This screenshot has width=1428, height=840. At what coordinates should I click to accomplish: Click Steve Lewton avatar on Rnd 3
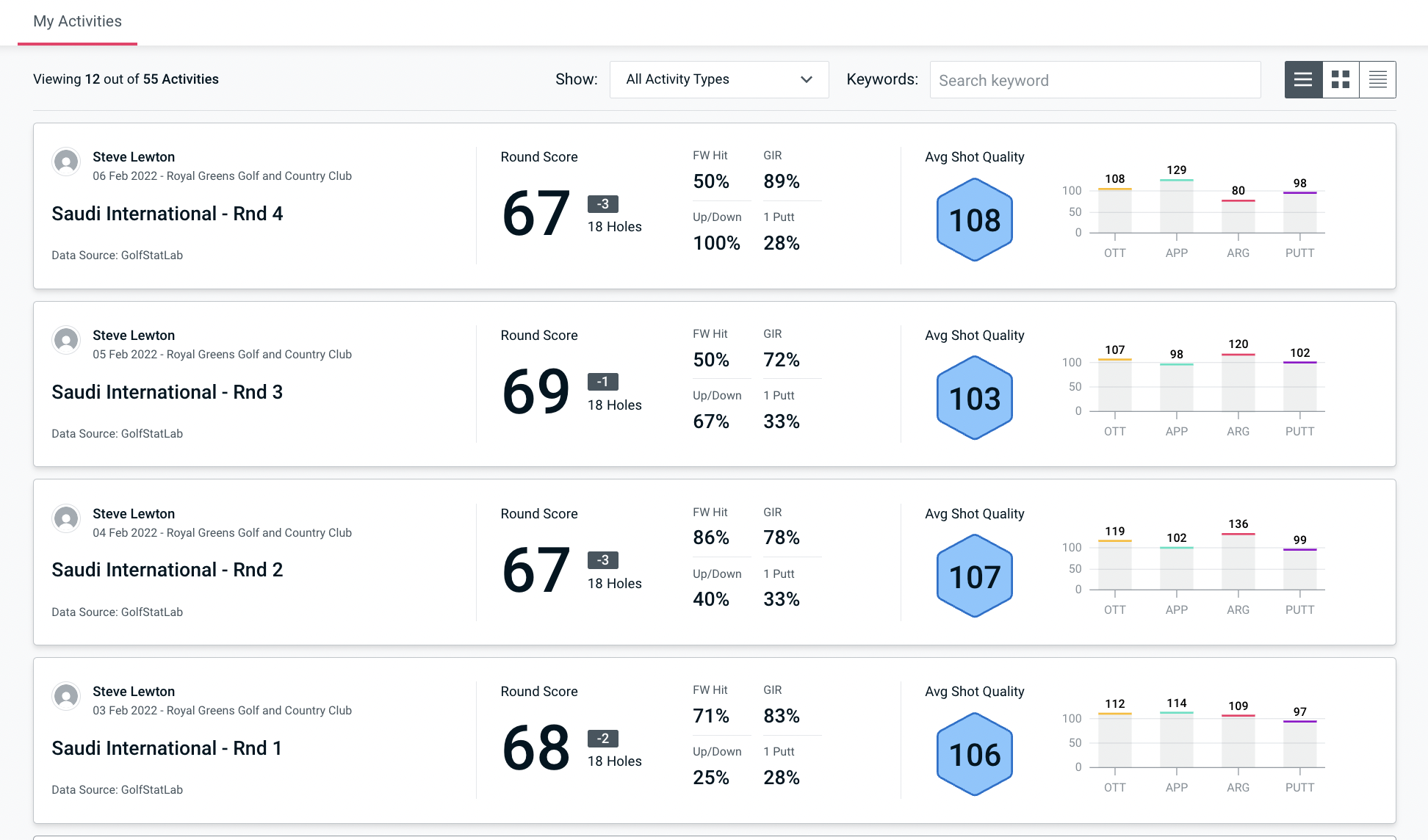point(66,340)
